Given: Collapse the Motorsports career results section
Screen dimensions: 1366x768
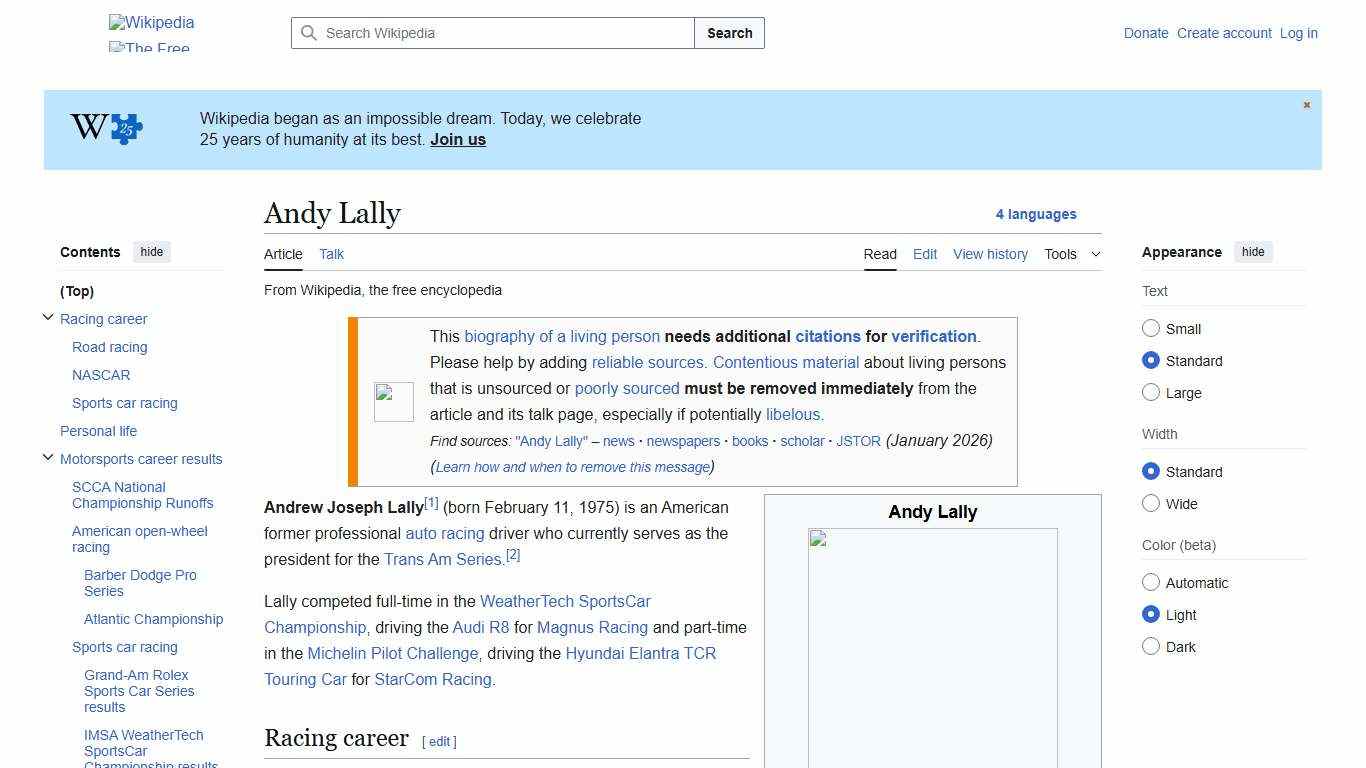Looking at the screenshot, I should pyautogui.click(x=48, y=457).
